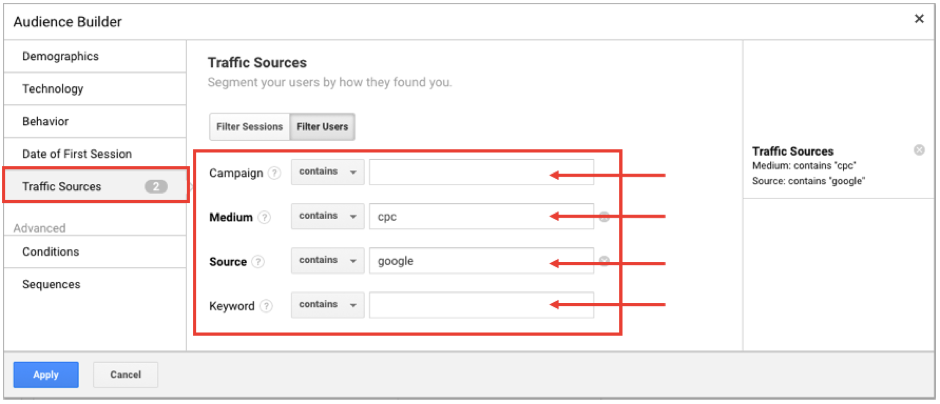This screenshot has height=404, width=940.
Task: Switch to Filter Users mode
Action: [x=322, y=127]
